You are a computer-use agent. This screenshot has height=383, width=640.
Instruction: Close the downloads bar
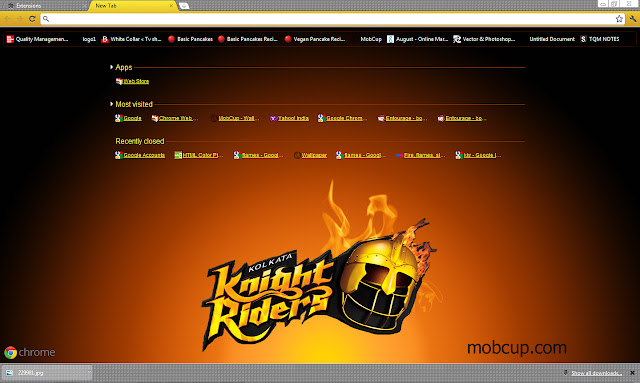[632, 373]
